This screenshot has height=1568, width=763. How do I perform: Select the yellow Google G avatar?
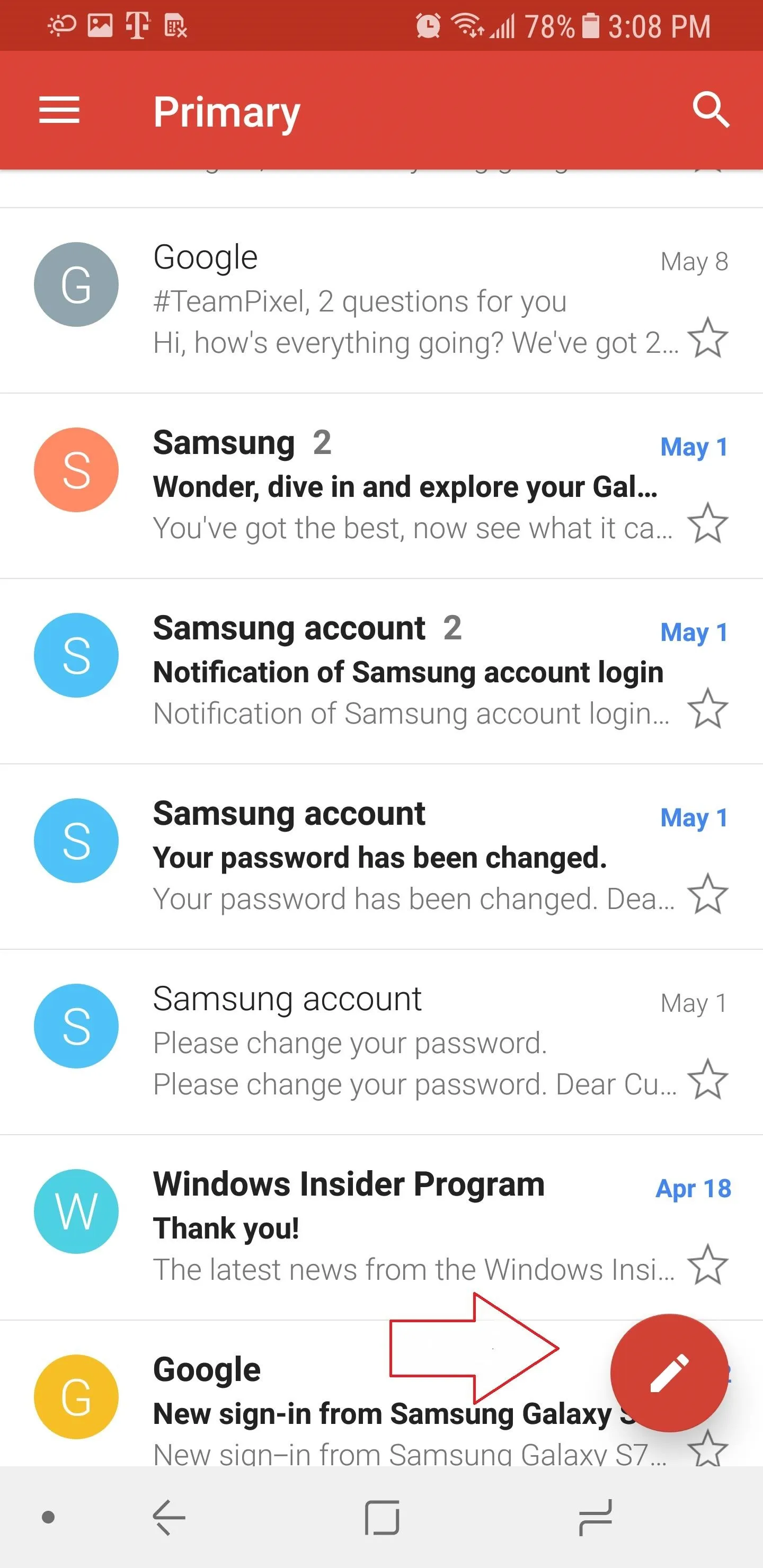coord(76,1397)
